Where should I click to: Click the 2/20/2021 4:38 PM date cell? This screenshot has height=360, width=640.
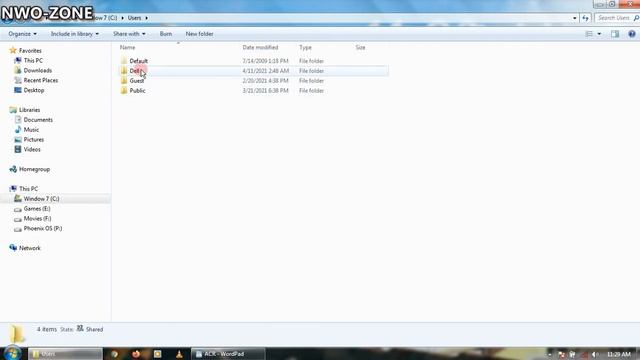pyautogui.click(x=265, y=81)
